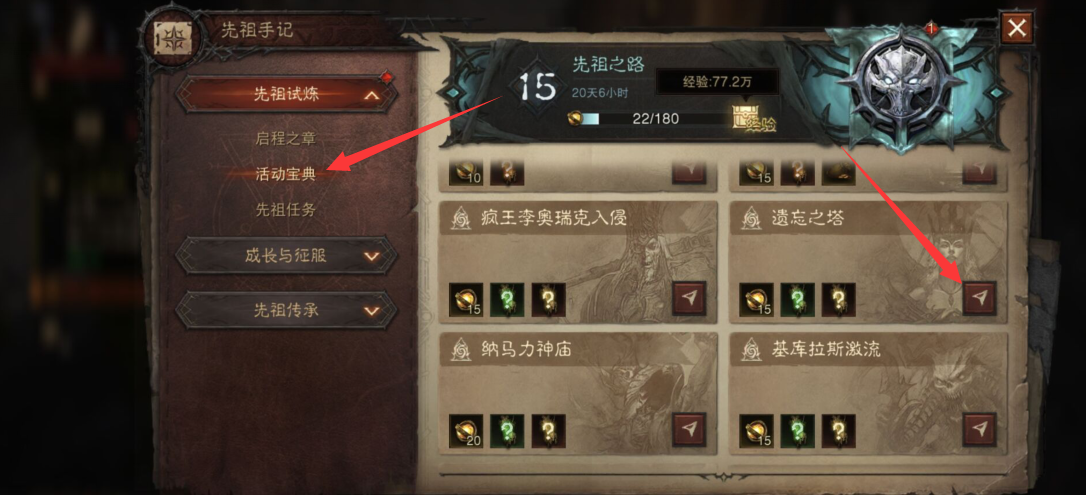Click the 遗忘之塔 navigate arrow icon
This screenshot has height=495, width=1086.
pyautogui.click(x=979, y=298)
